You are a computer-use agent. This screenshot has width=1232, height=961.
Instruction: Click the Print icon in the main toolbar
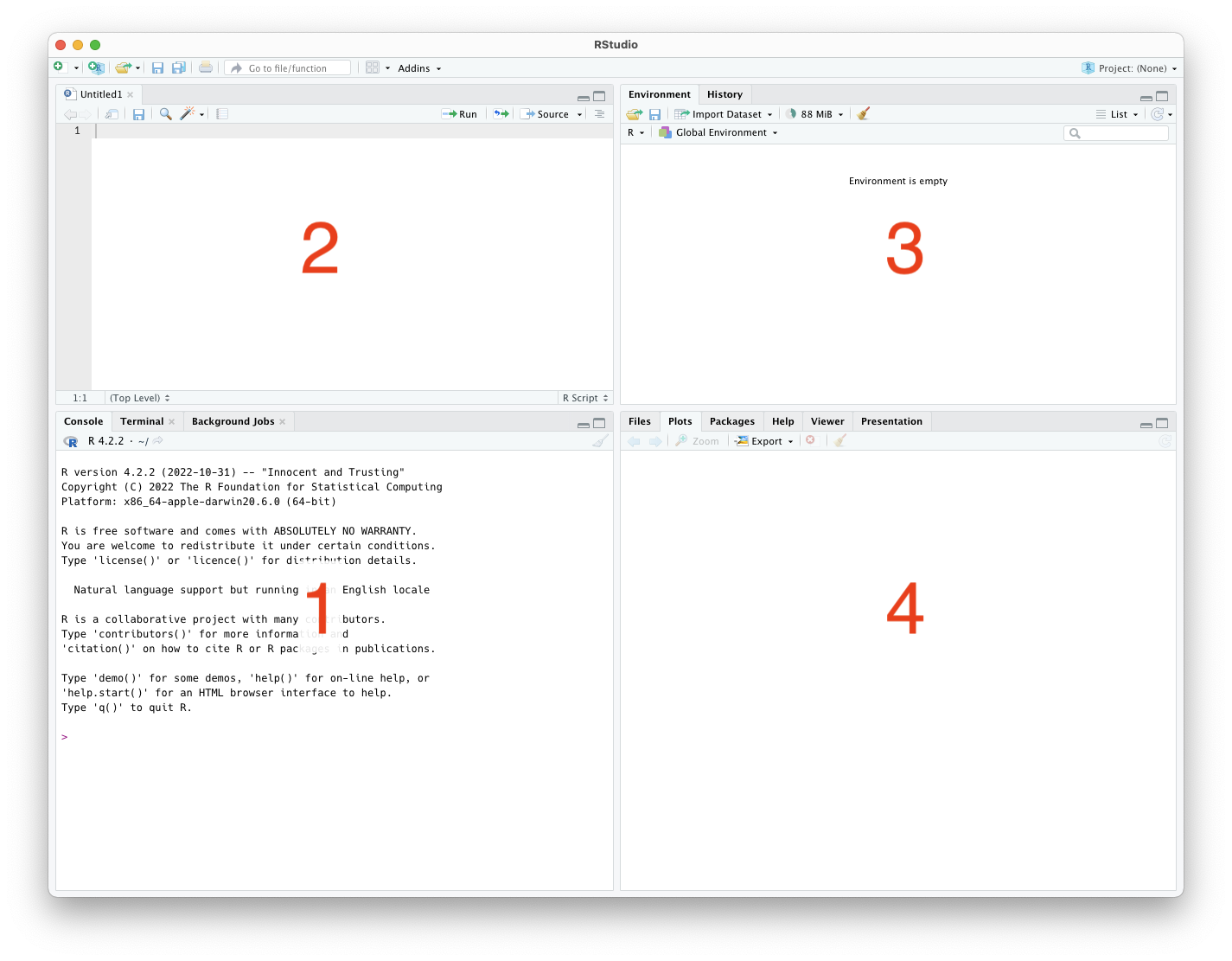point(206,67)
